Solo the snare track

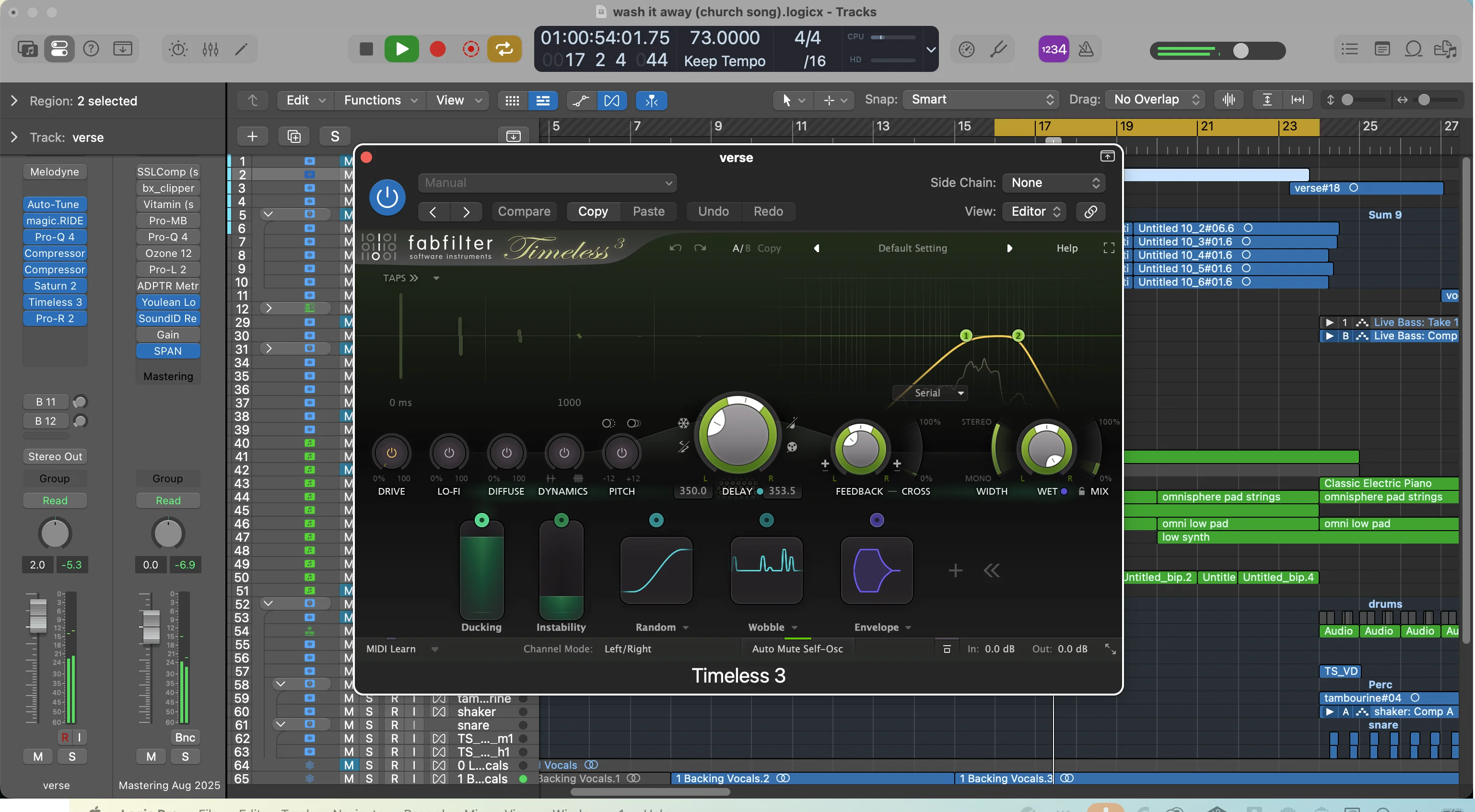[369, 725]
